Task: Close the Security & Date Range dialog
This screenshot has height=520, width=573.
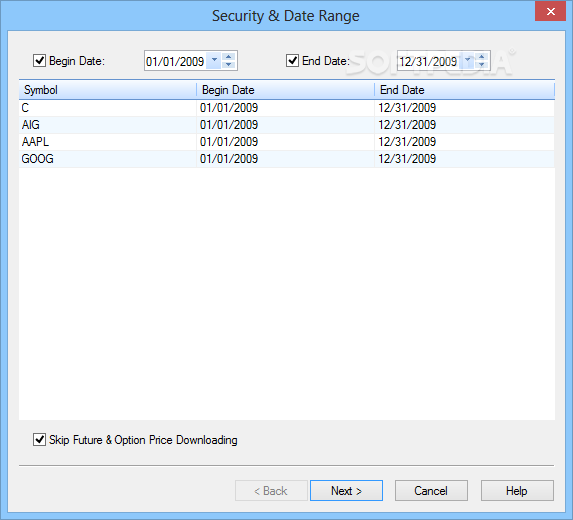Action: [551, 11]
